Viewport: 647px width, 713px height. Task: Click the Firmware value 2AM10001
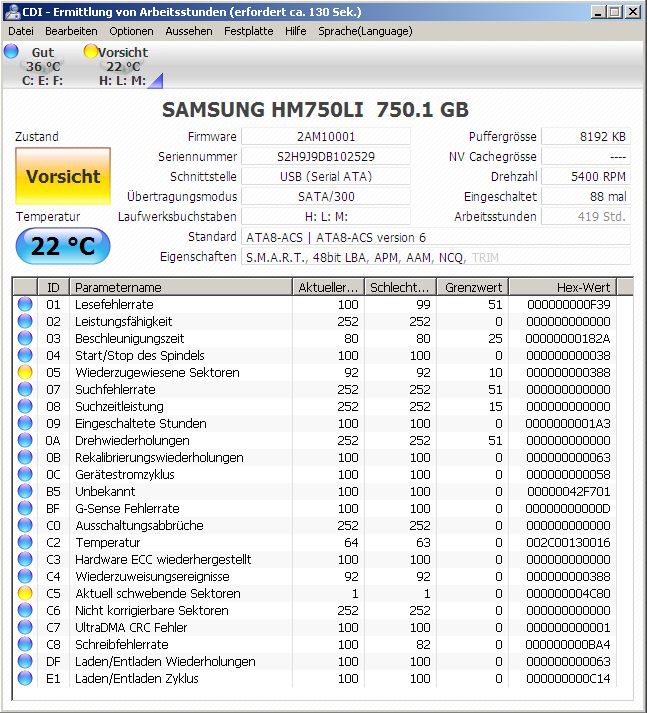coord(326,136)
